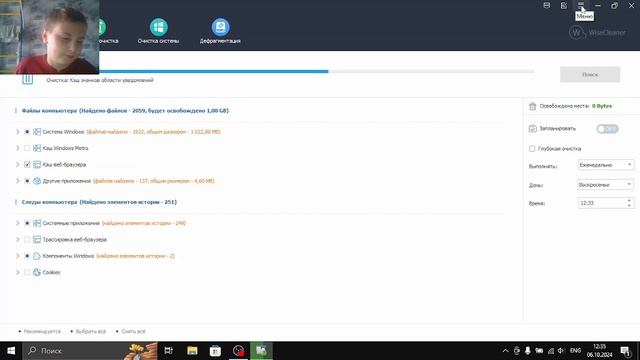
Task: Open File Explorer from the taskbar
Action: tap(192, 351)
